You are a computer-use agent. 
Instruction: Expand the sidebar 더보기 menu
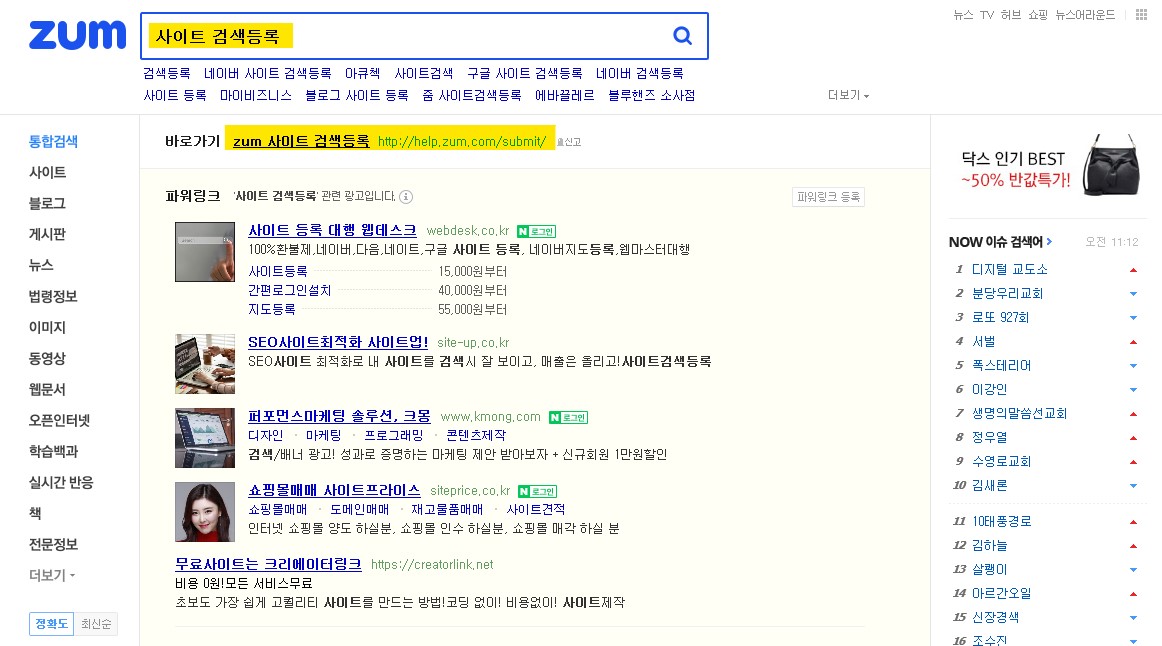click(x=52, y=575)
